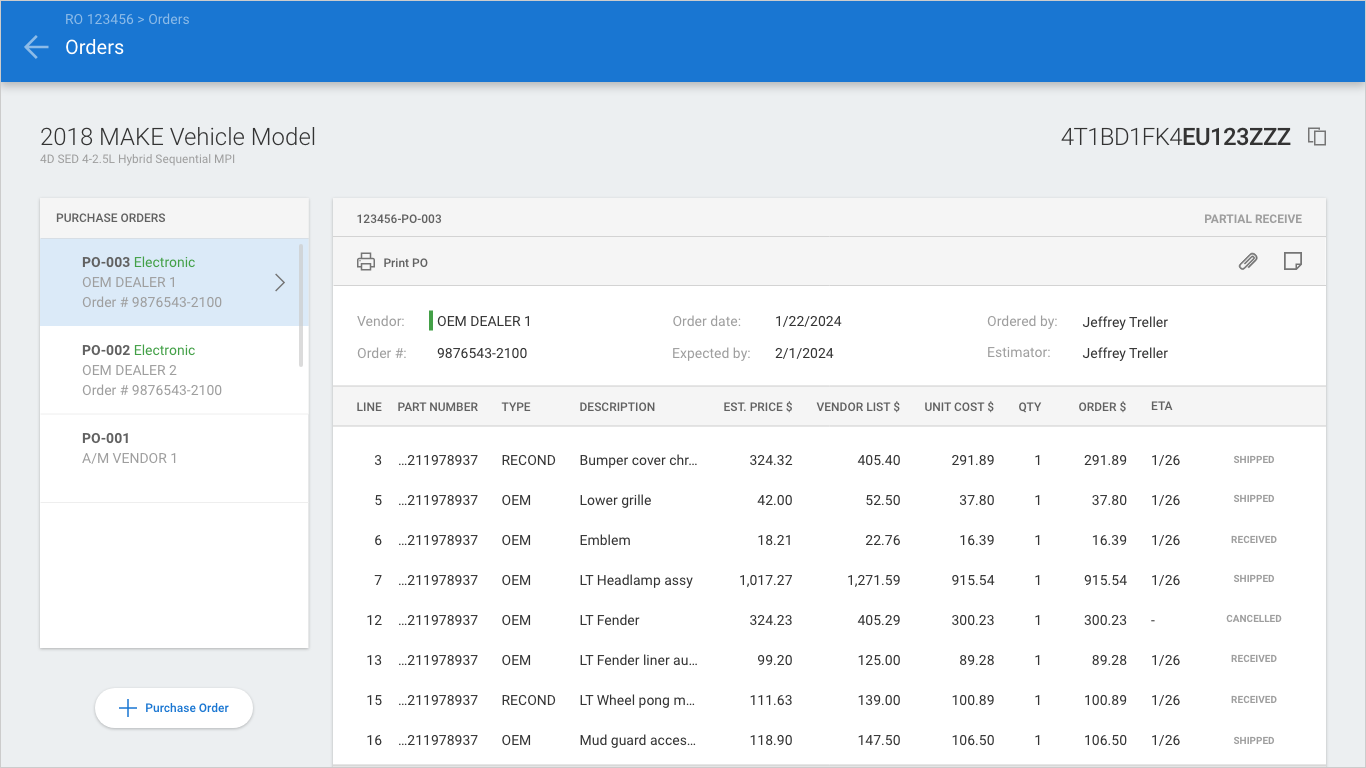The image size is (1366, 768).
Task: Sort by ETA column header
Action: click(1162, 406)
